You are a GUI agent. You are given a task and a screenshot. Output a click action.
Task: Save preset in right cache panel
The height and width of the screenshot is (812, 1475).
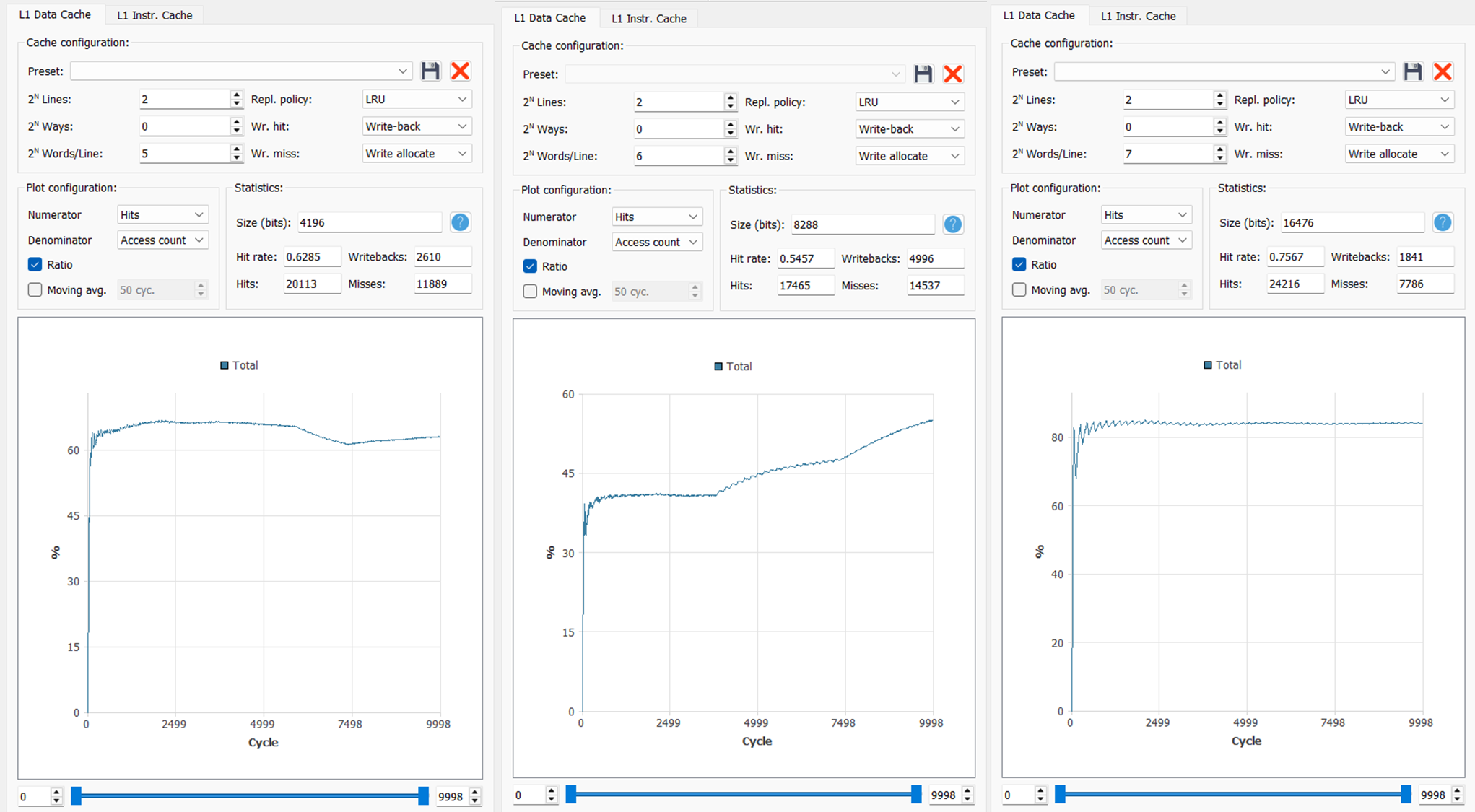(x=1412, y=71)
